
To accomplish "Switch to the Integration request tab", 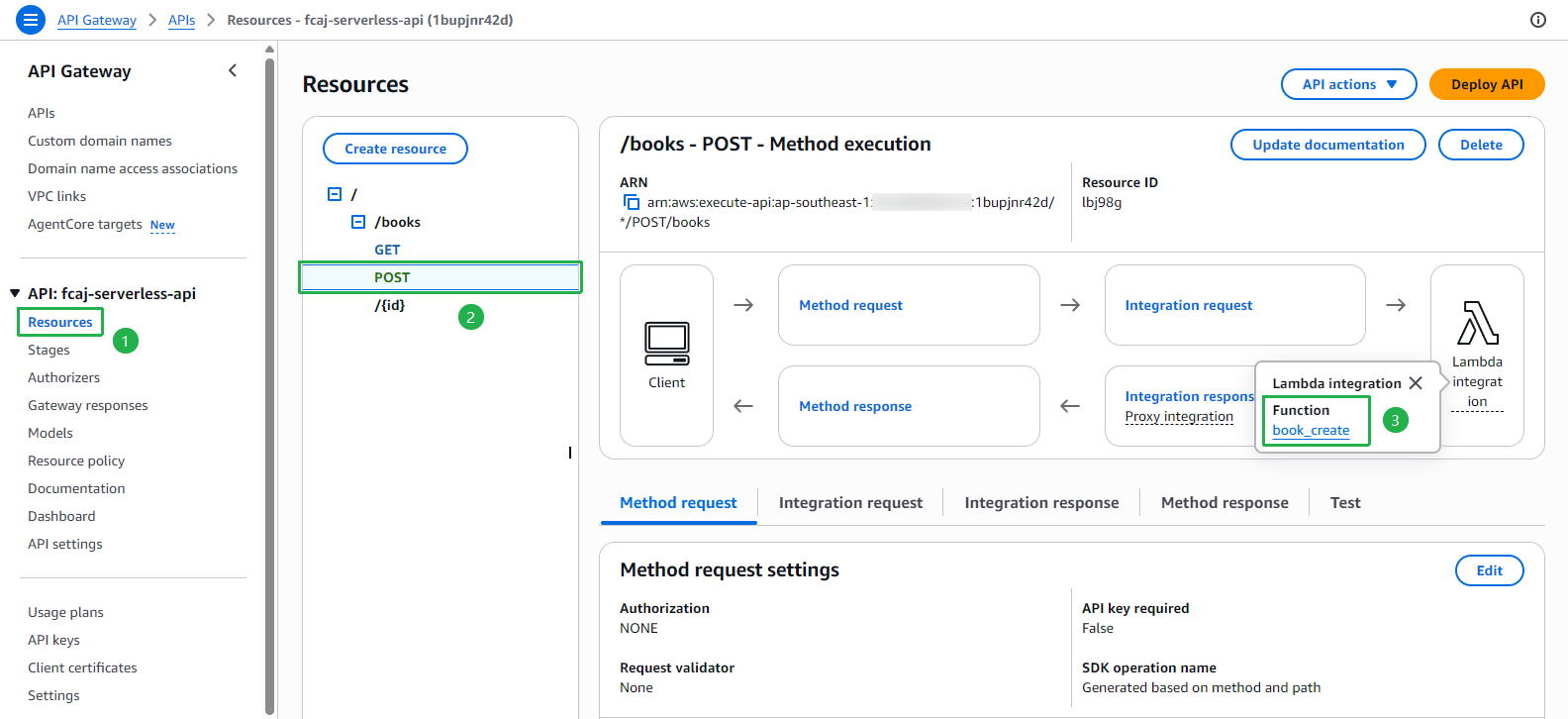I will click(850, 503).
